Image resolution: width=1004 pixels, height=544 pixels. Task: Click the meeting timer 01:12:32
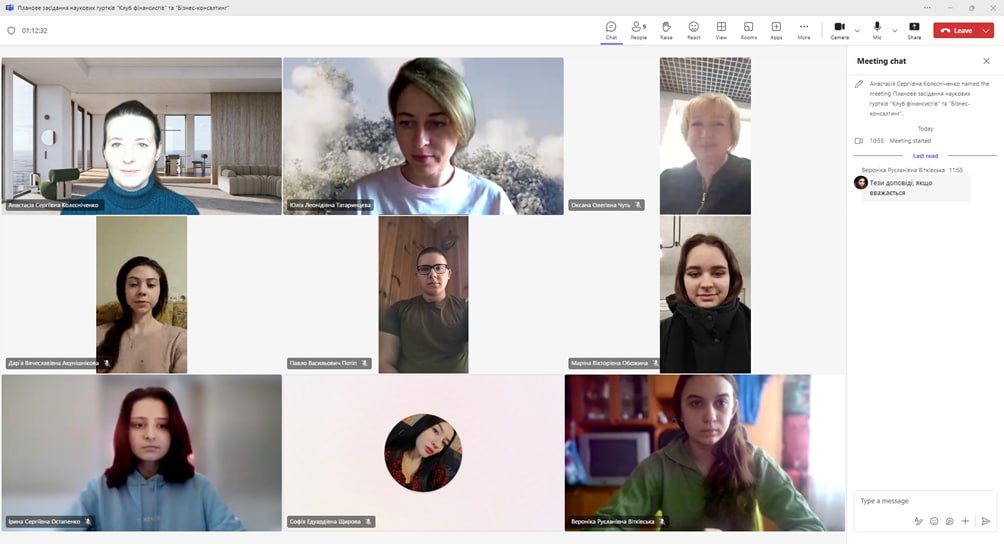(35, 30)
